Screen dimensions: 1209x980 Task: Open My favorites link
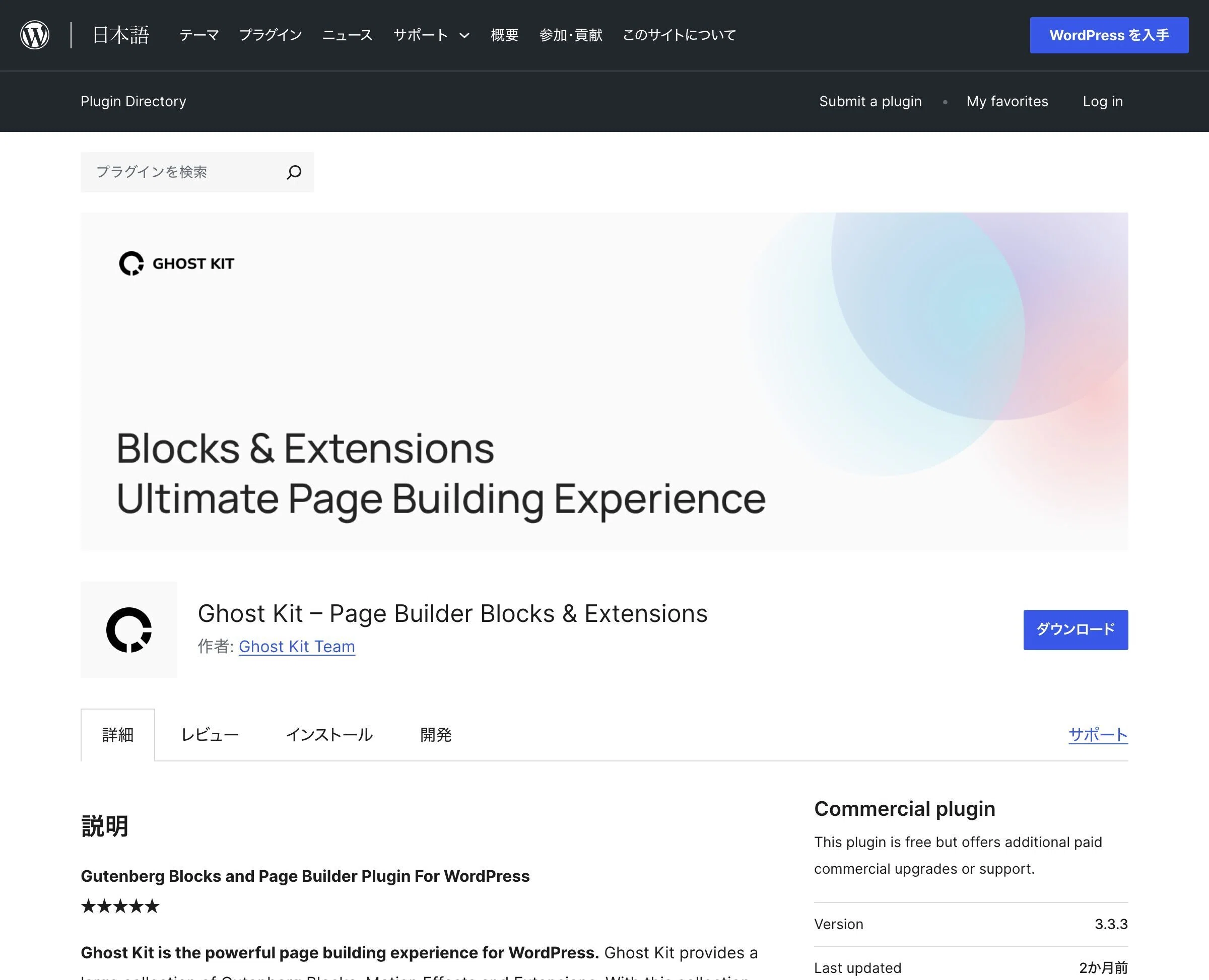tap(1007, 102)
